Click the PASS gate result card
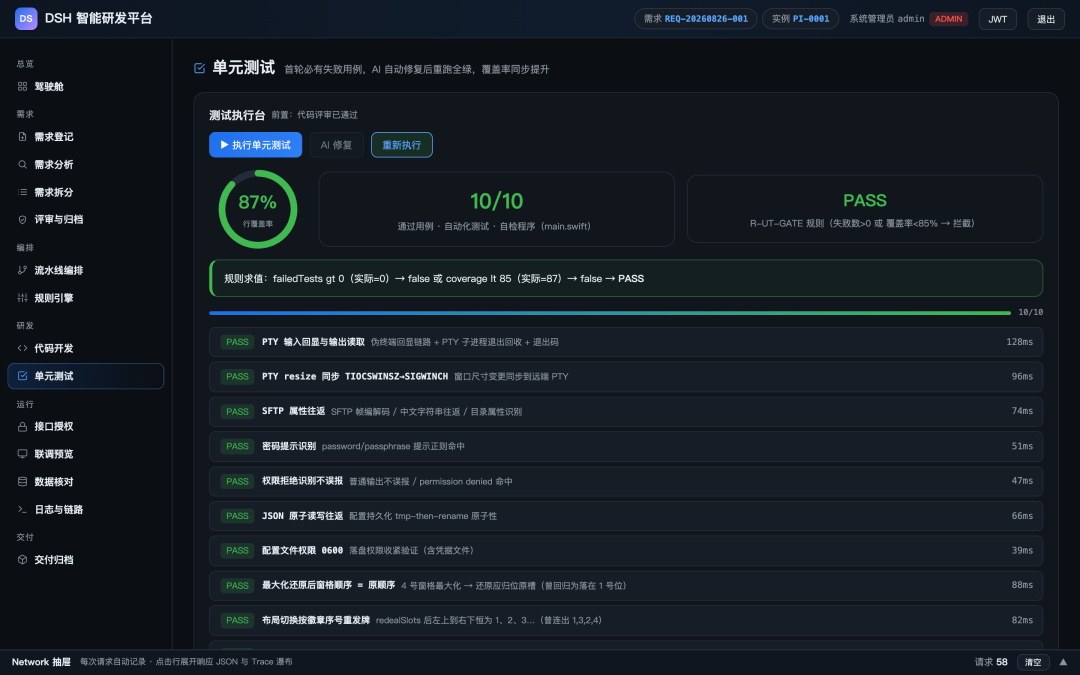 point(865,209)
